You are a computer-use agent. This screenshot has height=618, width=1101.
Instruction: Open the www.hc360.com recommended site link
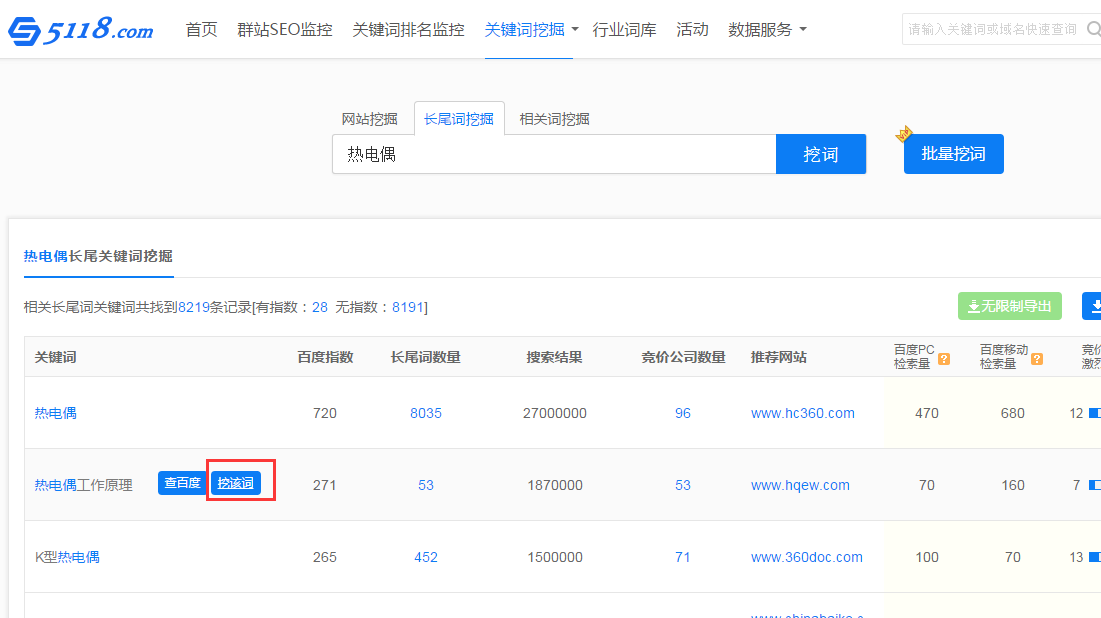tap(802, 413)
